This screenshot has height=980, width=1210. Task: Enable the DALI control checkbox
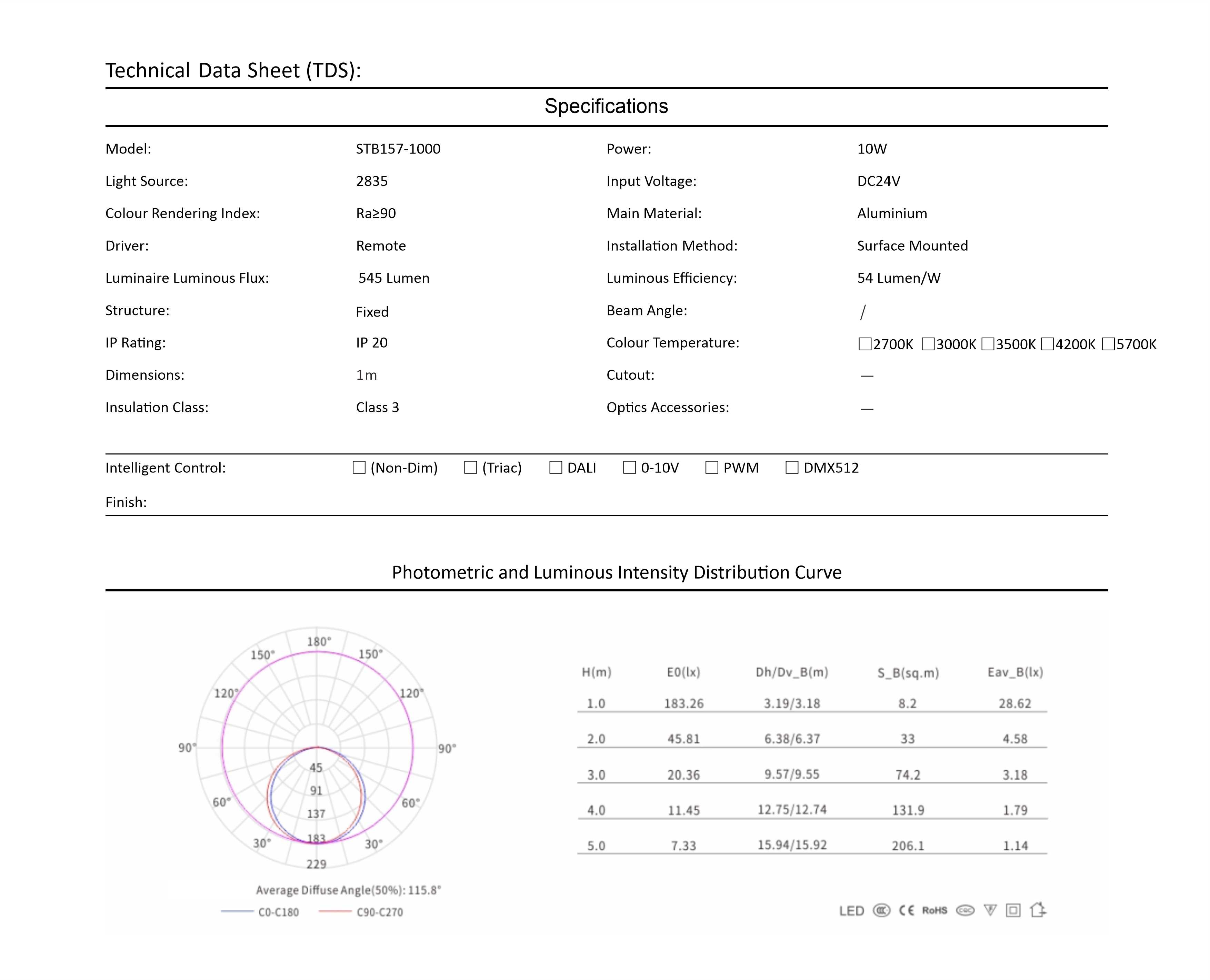[556, 468]
